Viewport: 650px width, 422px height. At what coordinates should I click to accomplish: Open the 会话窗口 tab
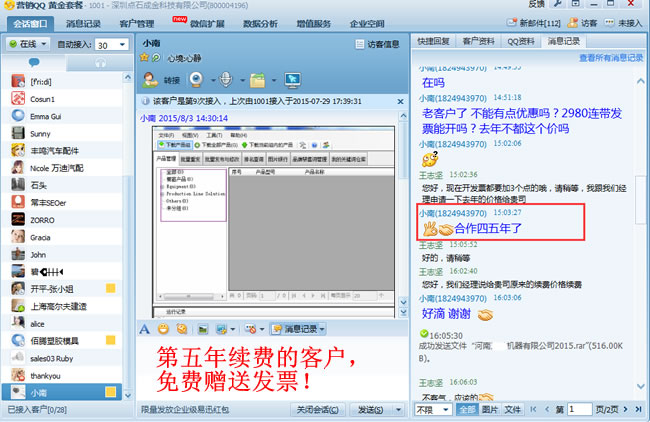point(30,24)
